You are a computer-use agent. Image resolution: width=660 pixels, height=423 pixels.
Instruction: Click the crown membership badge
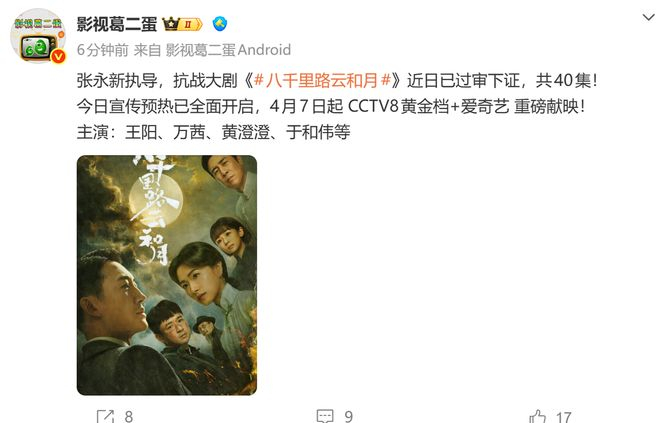[171, 24]
